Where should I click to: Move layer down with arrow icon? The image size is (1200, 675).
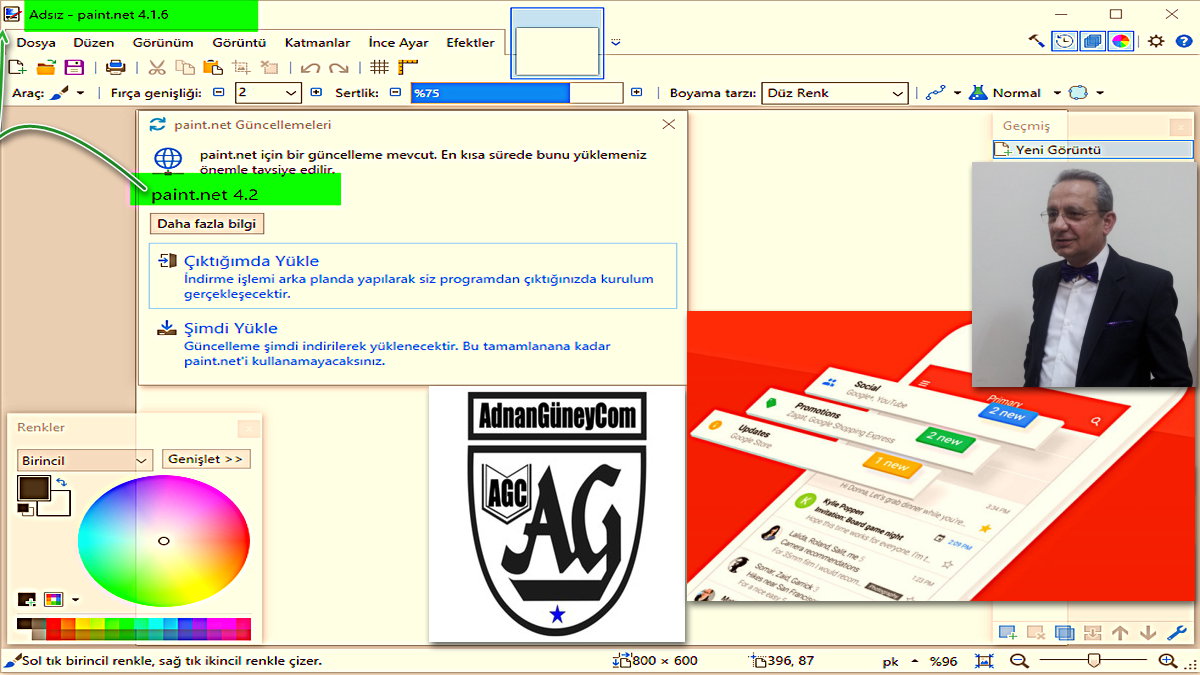pos(1148,632)
